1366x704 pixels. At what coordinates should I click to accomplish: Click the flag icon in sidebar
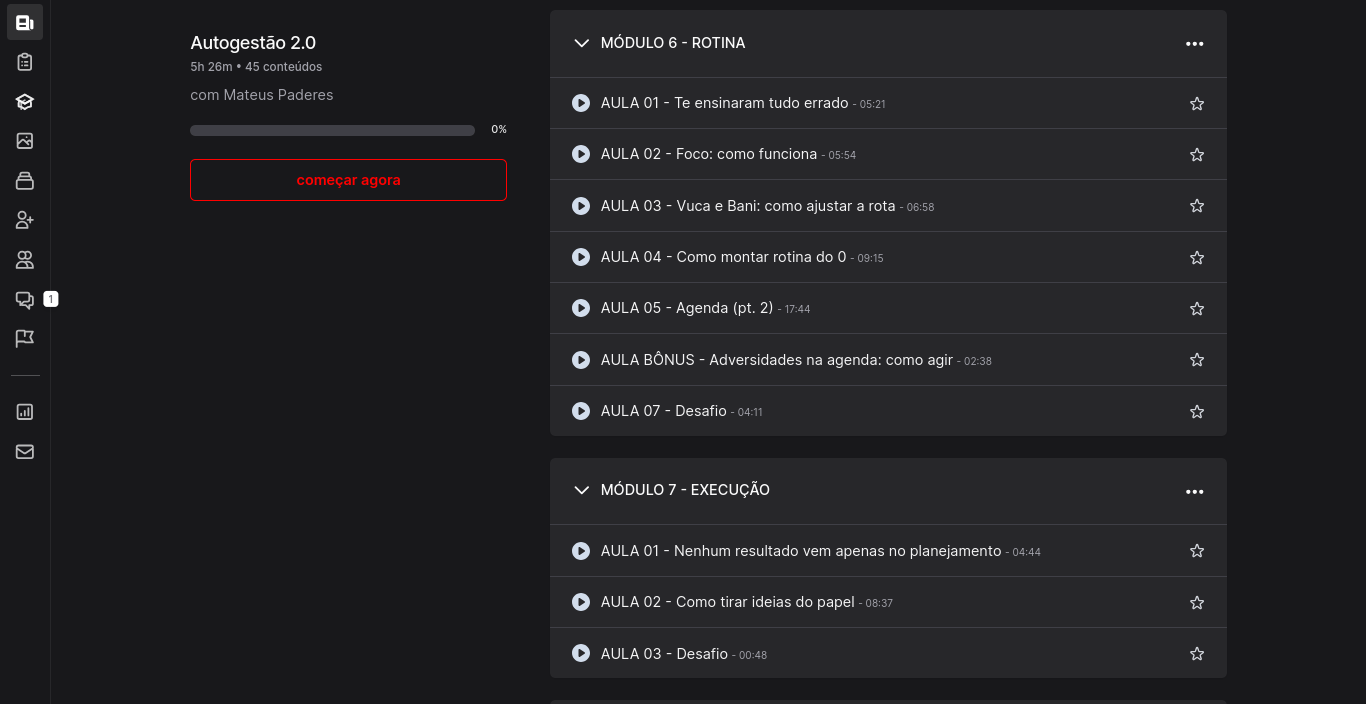25,339
